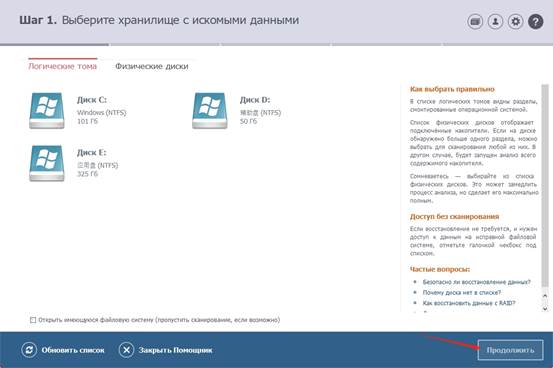Click the Продолжить button
Image resolution: width=553 pixels, height=368 pixels.
[x=510, y=350]
